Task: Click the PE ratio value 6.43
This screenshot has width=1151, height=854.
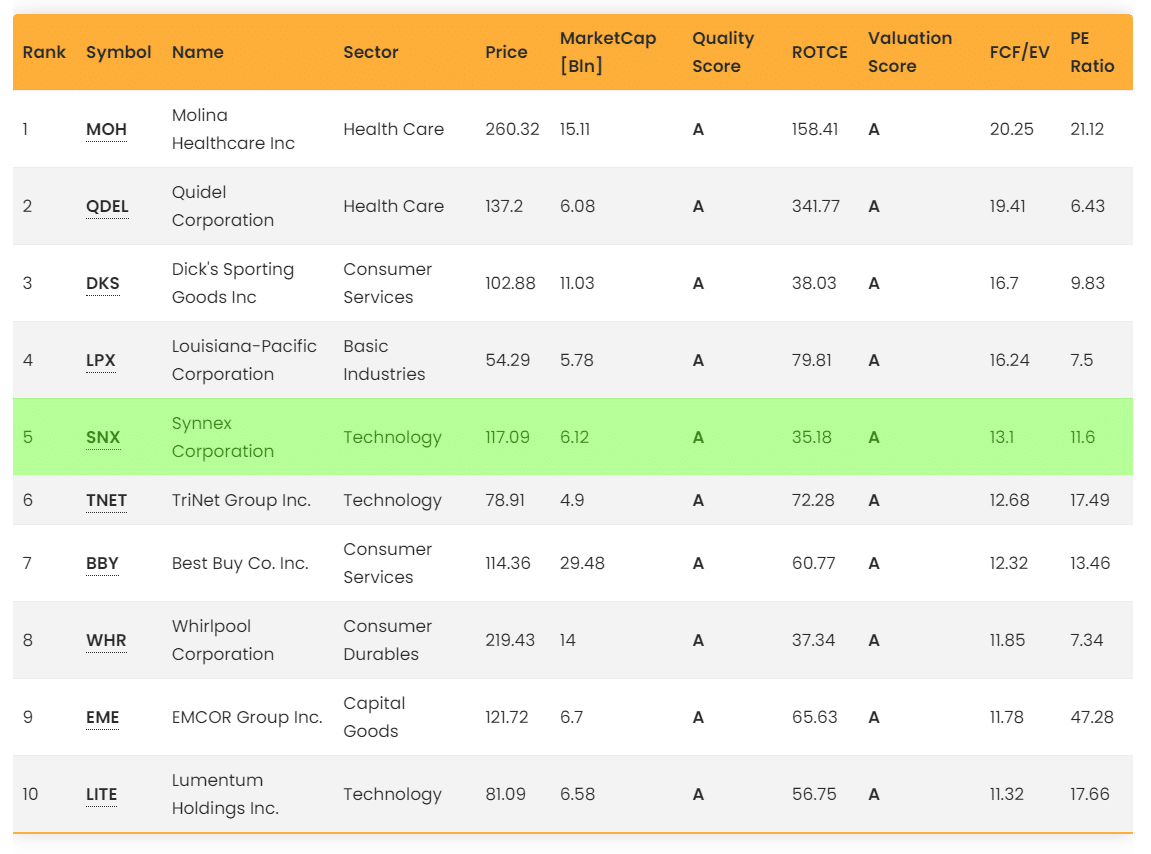Action: (1087, 206)
